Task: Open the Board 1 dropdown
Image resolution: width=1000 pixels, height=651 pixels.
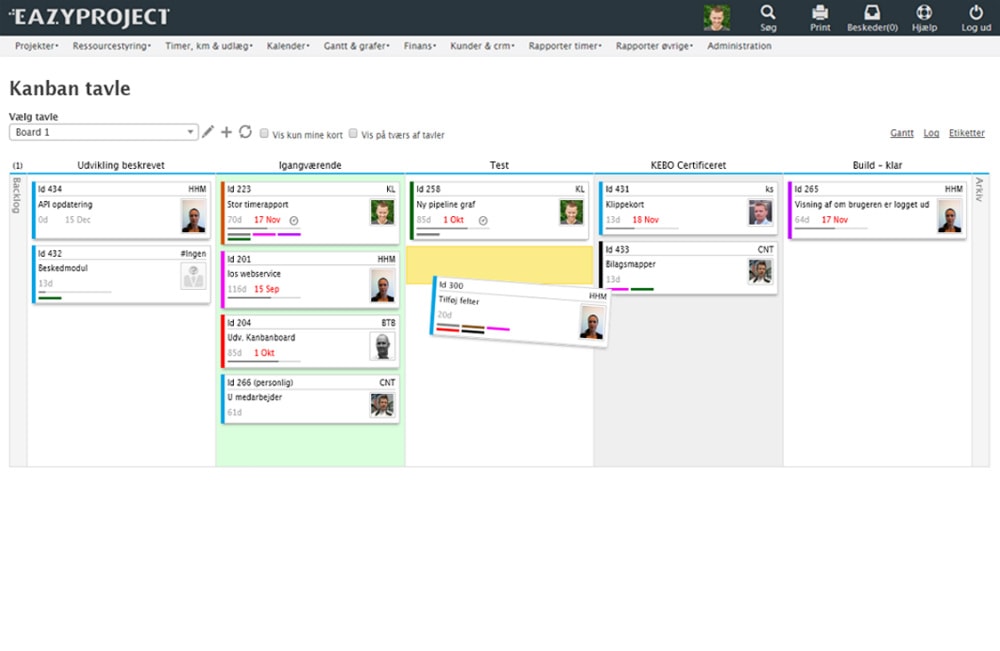Action: click(x=103, y=132)
